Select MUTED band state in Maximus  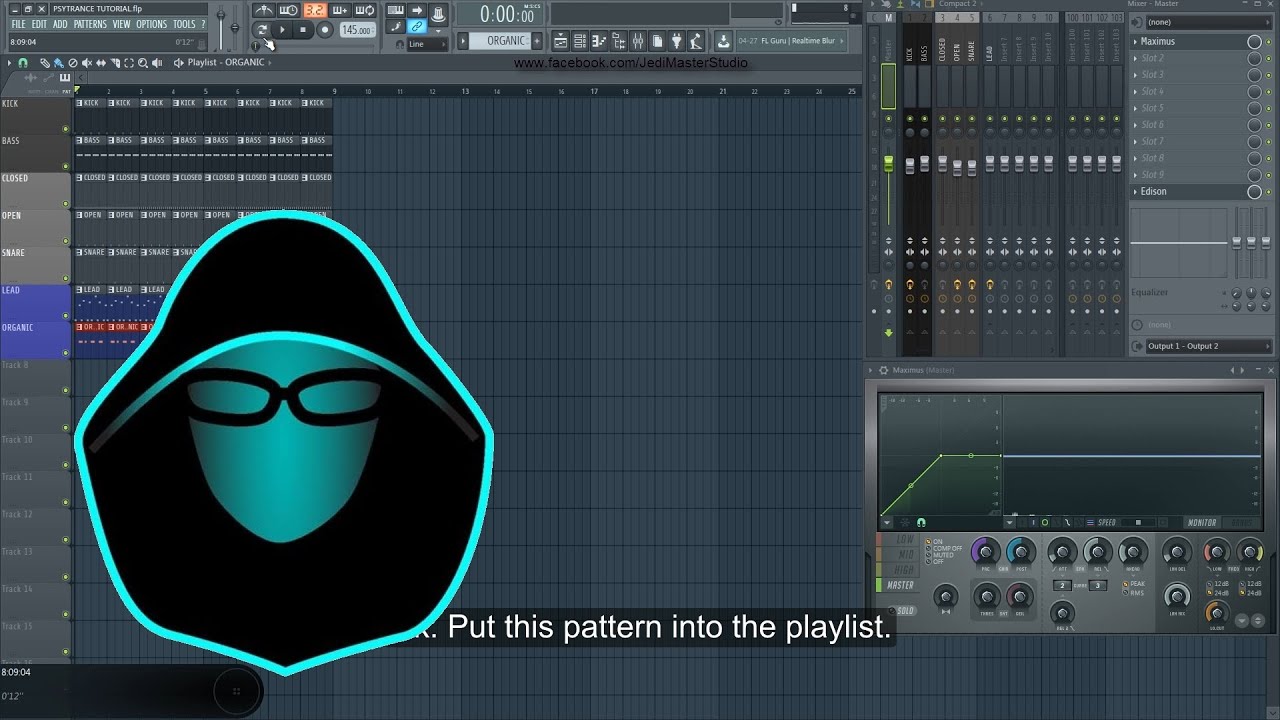(939, 555)
